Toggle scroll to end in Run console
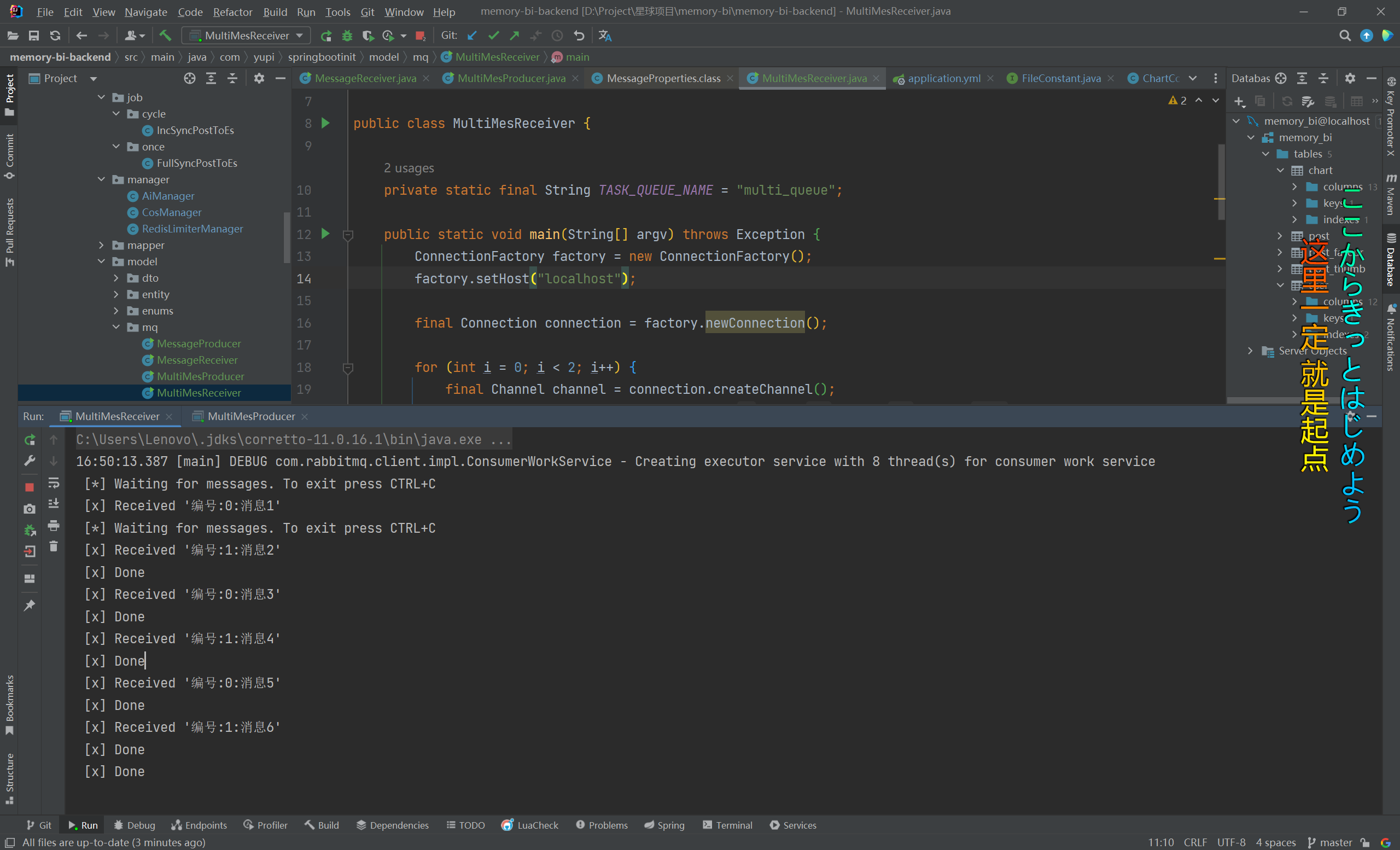The height and width of the screenshot is (850, 1400). 54,503
